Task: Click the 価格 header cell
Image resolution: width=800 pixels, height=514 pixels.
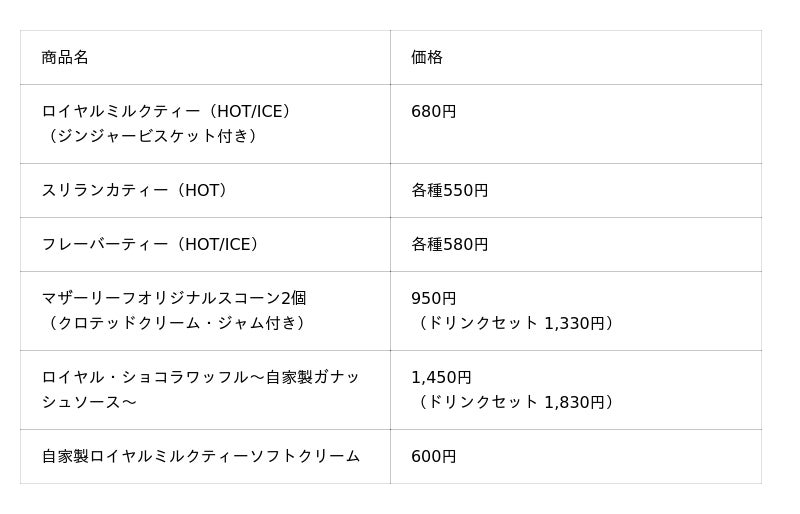Action: (576, 57)
